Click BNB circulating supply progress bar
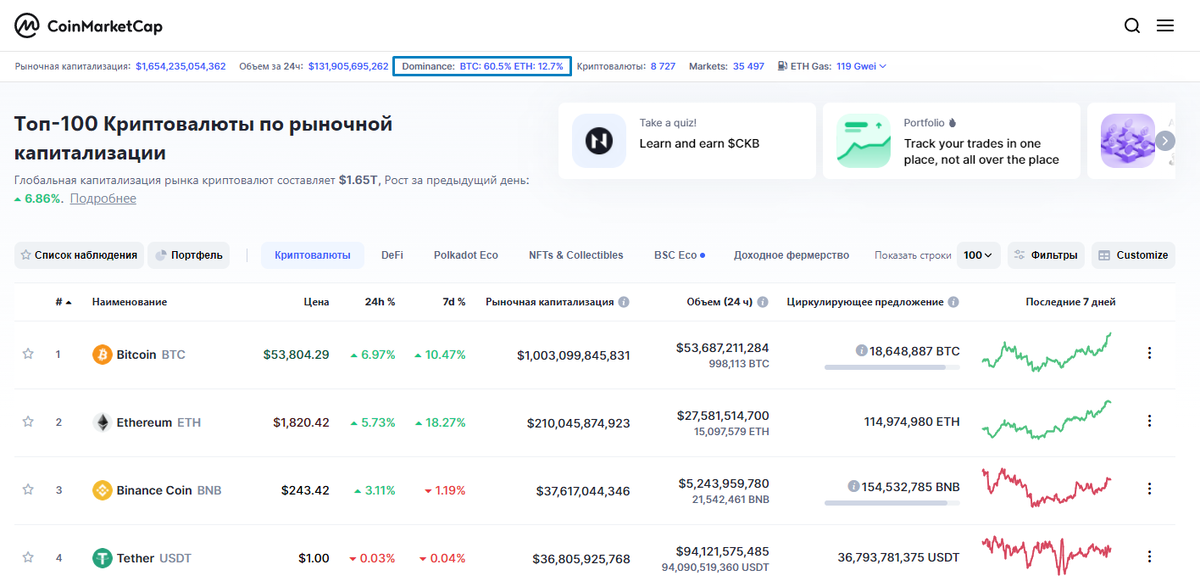This screenshot has height=587, width=1200. (892, 503)
